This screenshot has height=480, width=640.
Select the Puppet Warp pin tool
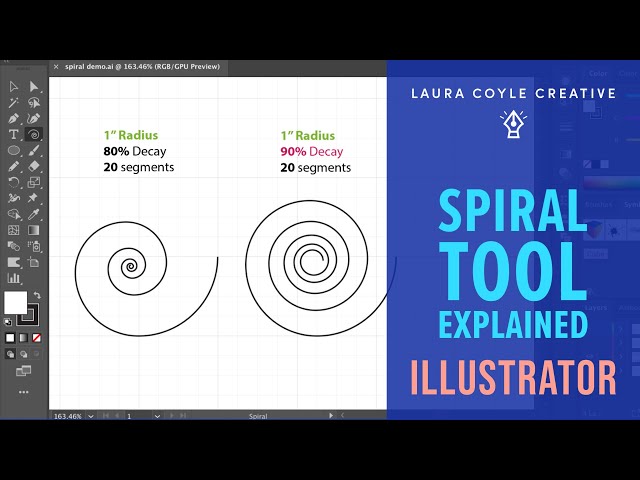click(x=34, y=198)
